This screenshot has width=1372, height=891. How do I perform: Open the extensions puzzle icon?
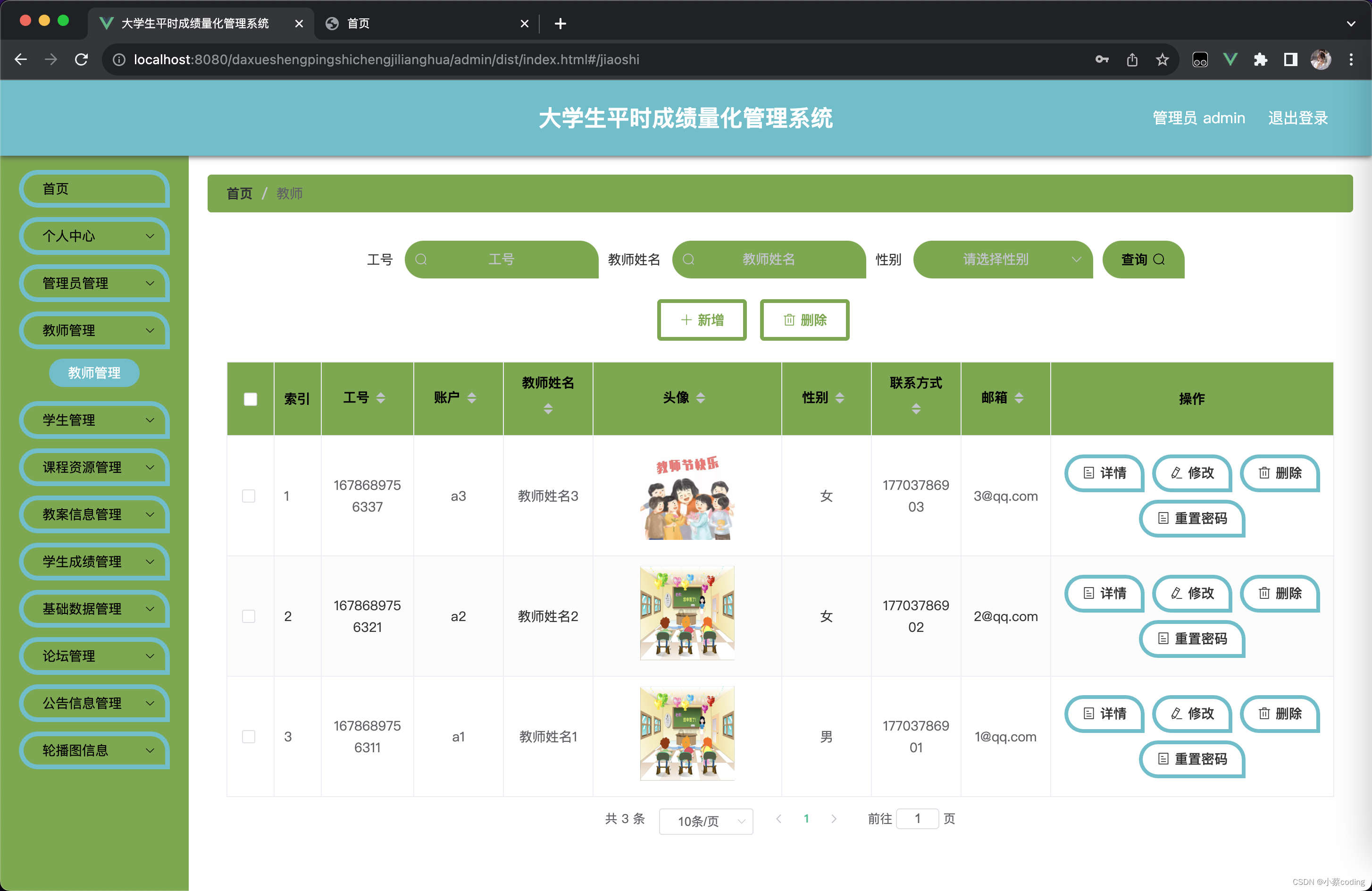[1260, 59]
